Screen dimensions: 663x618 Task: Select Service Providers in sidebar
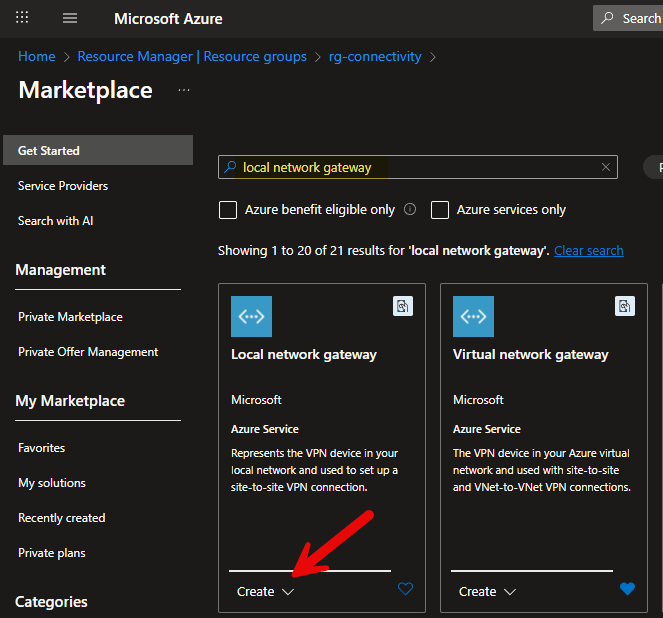pyautogui.click(x=63, y=186)
